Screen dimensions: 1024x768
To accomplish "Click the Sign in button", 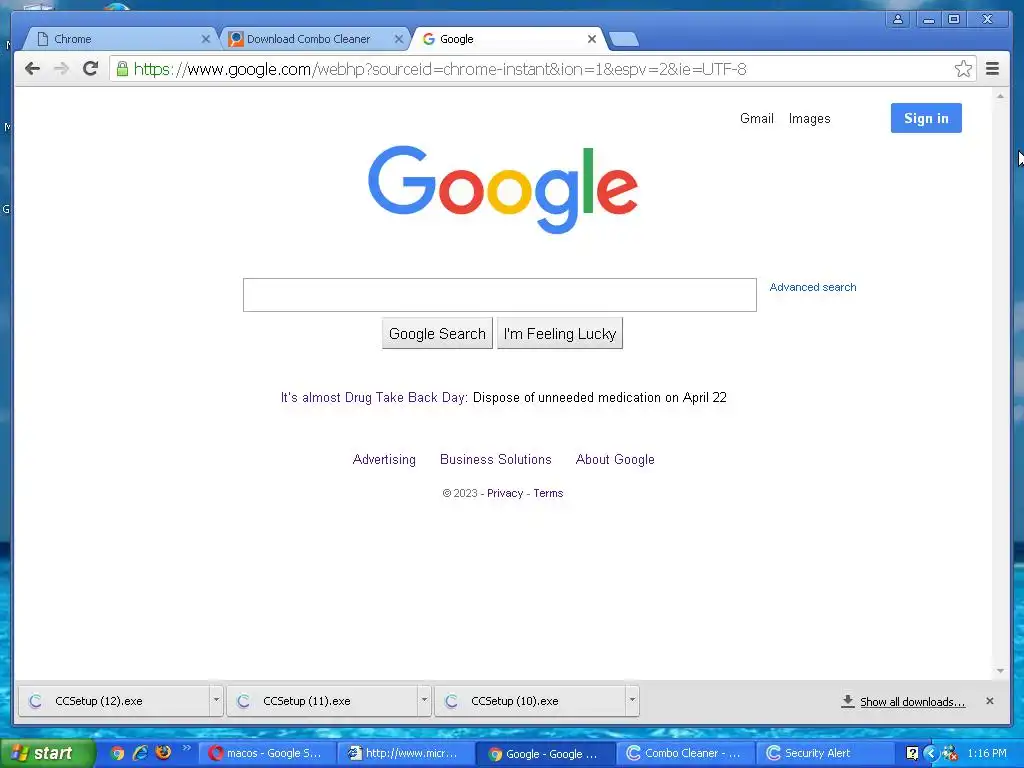I will [x=926, y=118].
